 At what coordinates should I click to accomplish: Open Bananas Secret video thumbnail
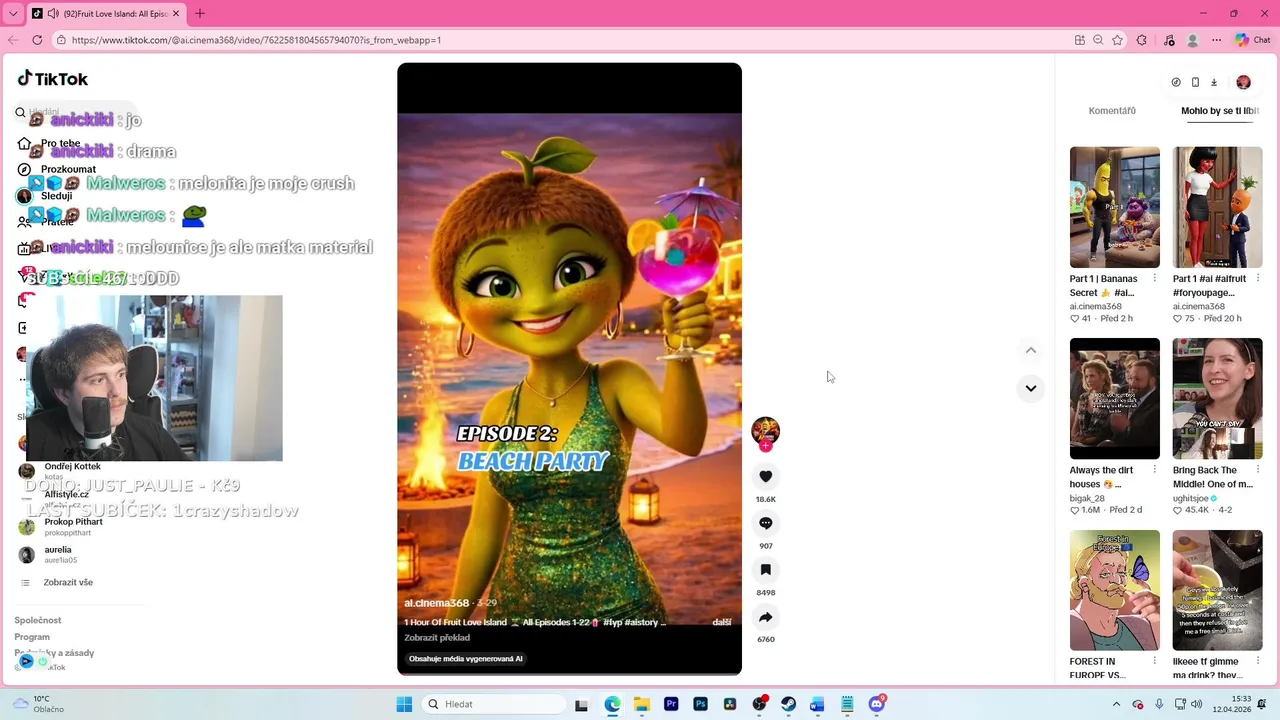1114,207
